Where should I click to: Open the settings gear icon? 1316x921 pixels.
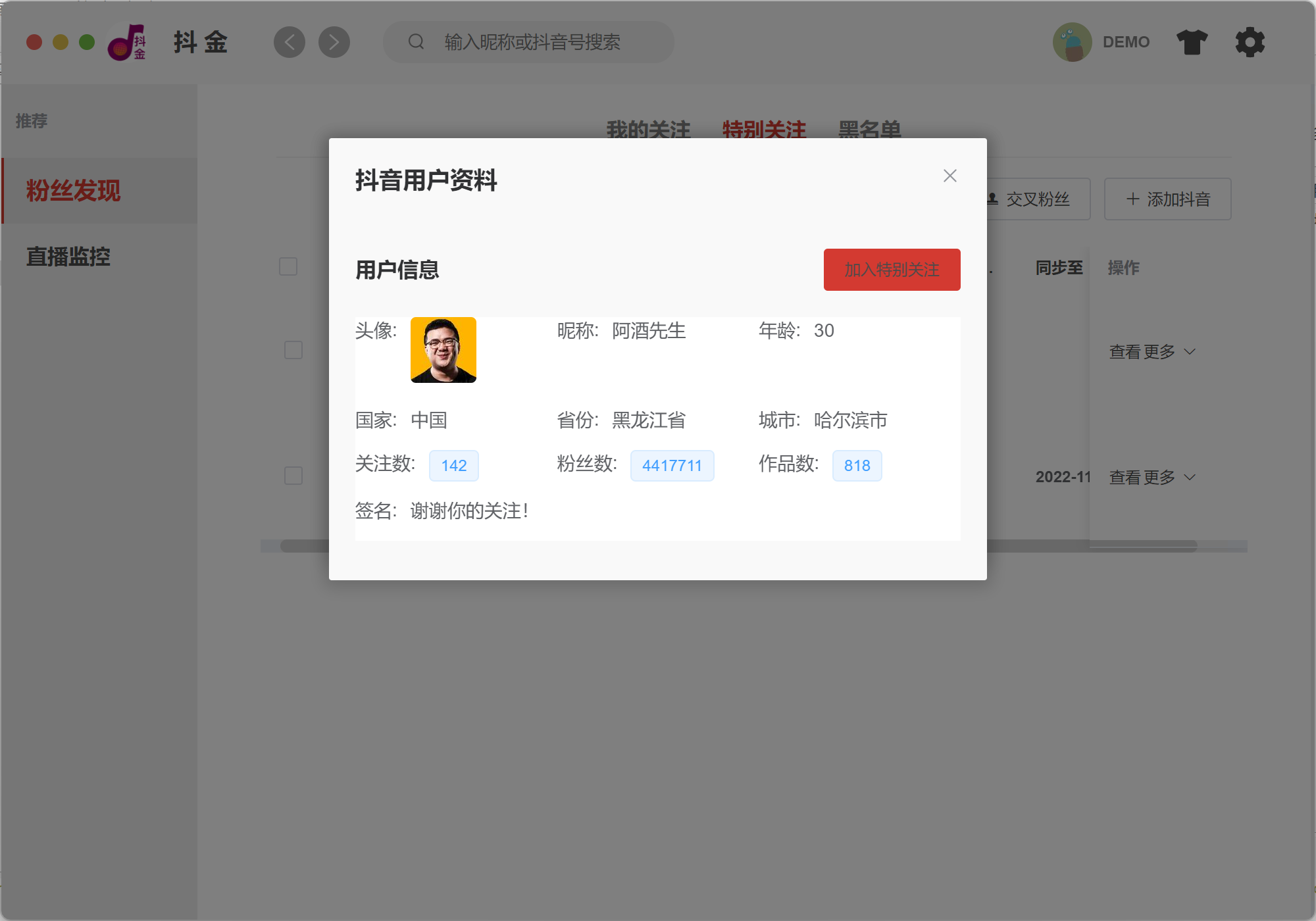click(x=1250, y=42)
